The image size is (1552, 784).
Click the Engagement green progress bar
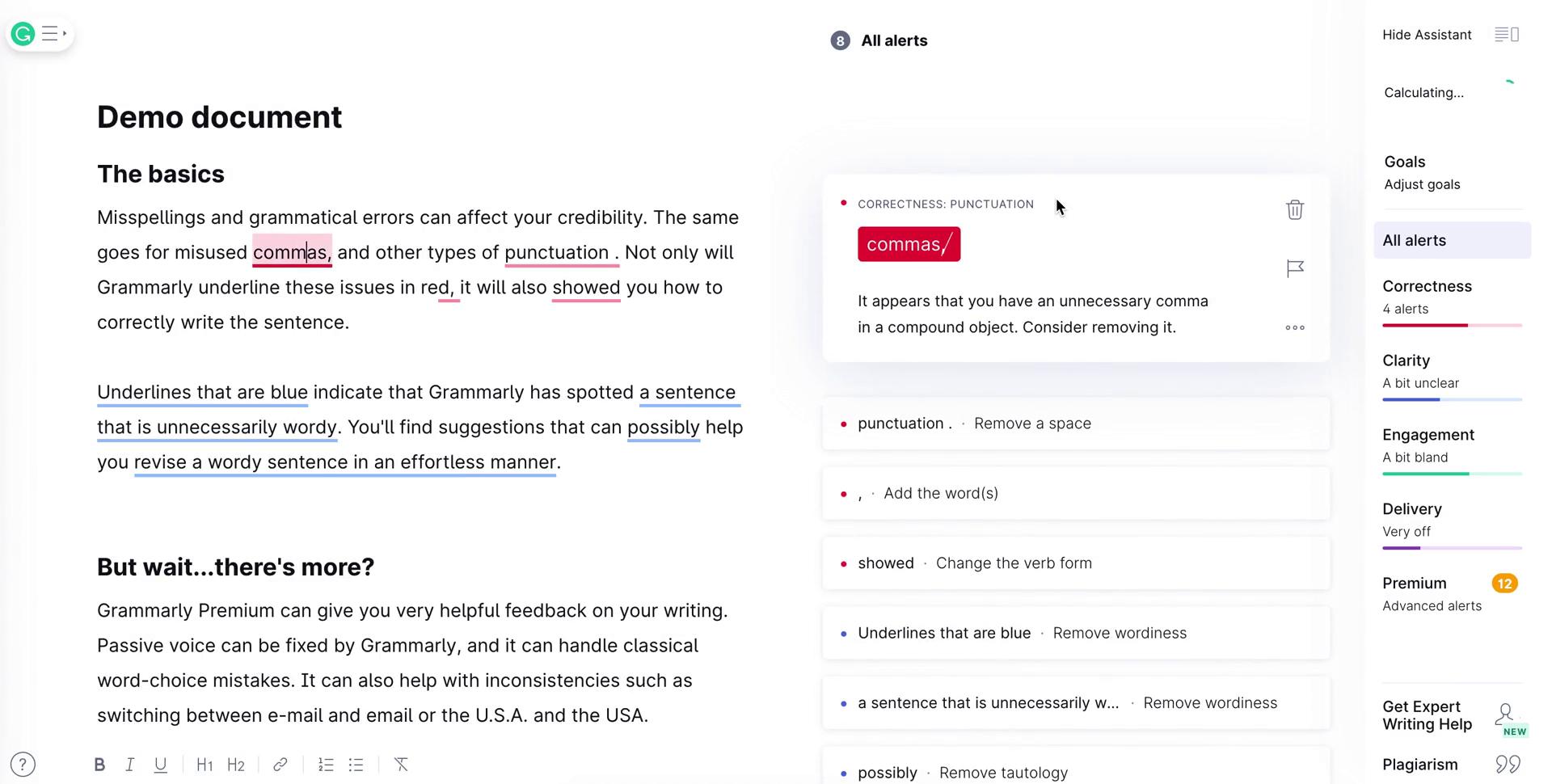[1452, 474]
